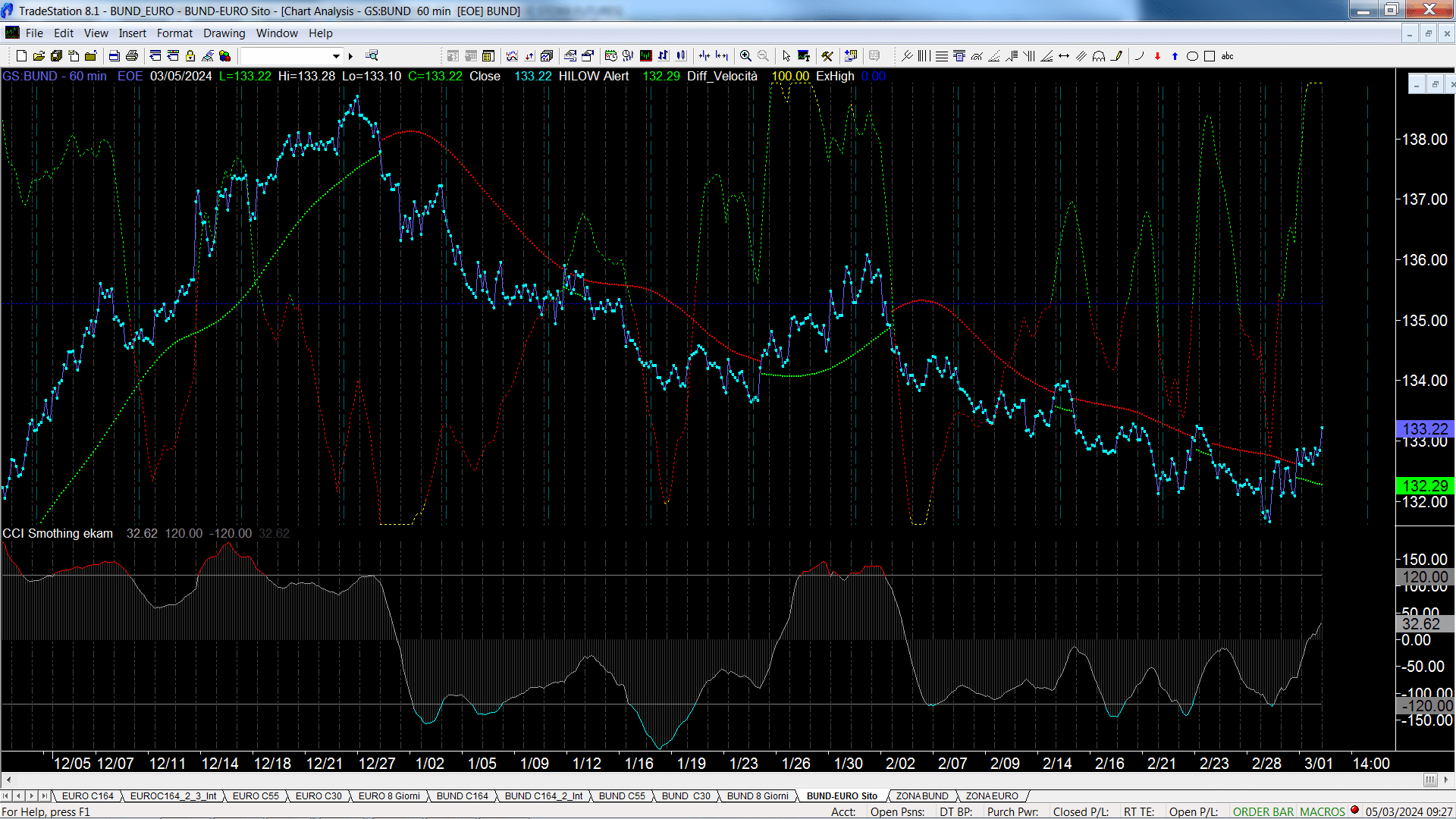Open the Window menu

coord(277,33)
